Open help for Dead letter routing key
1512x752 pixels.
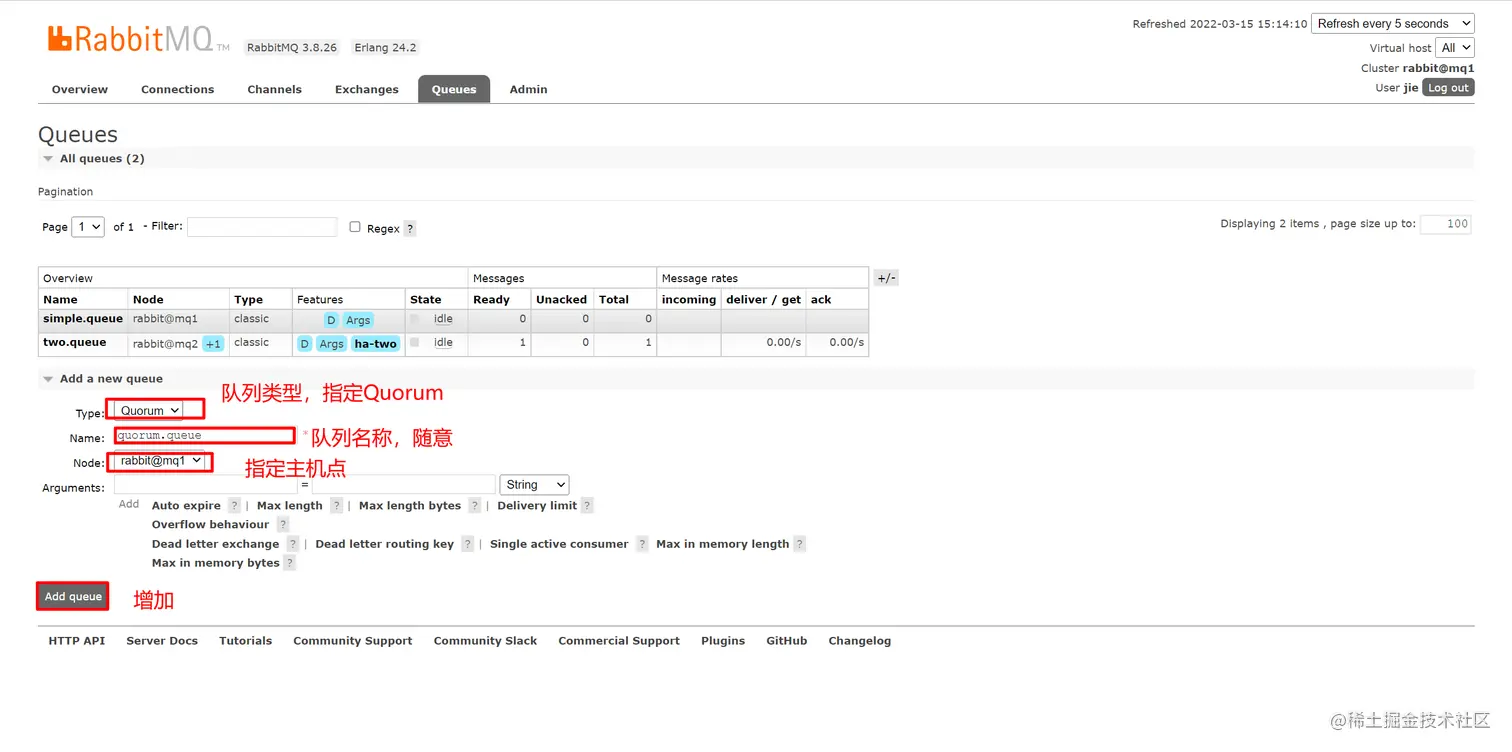point(467,544)
